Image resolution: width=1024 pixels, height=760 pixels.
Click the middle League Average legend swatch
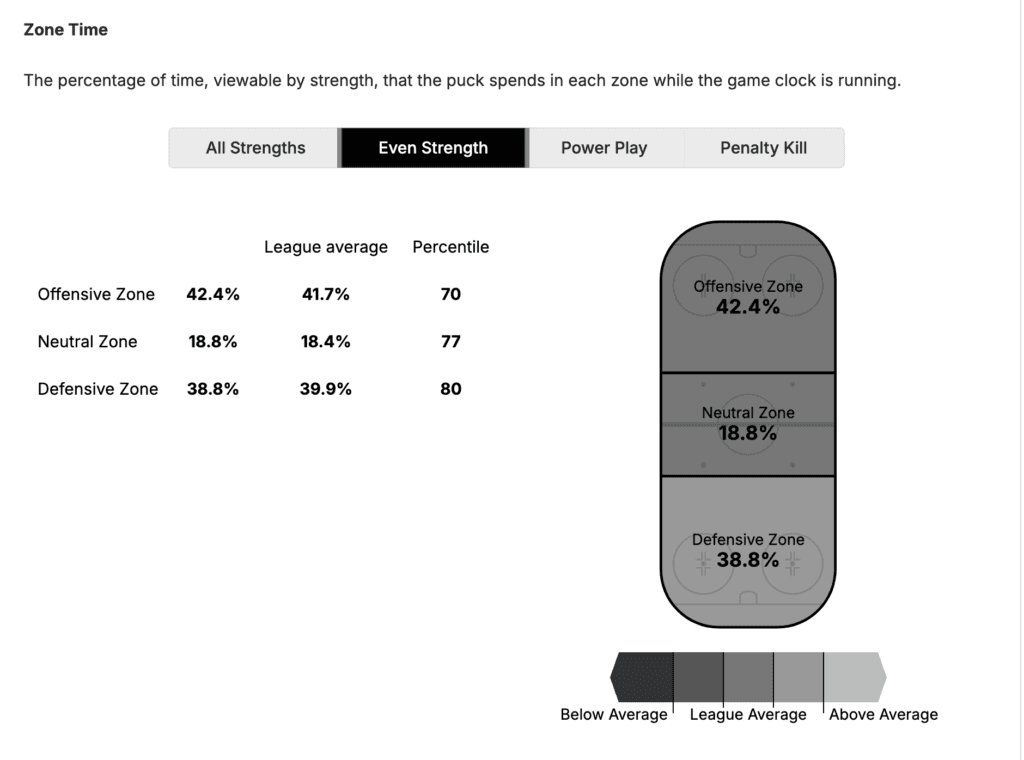(748, 677)
